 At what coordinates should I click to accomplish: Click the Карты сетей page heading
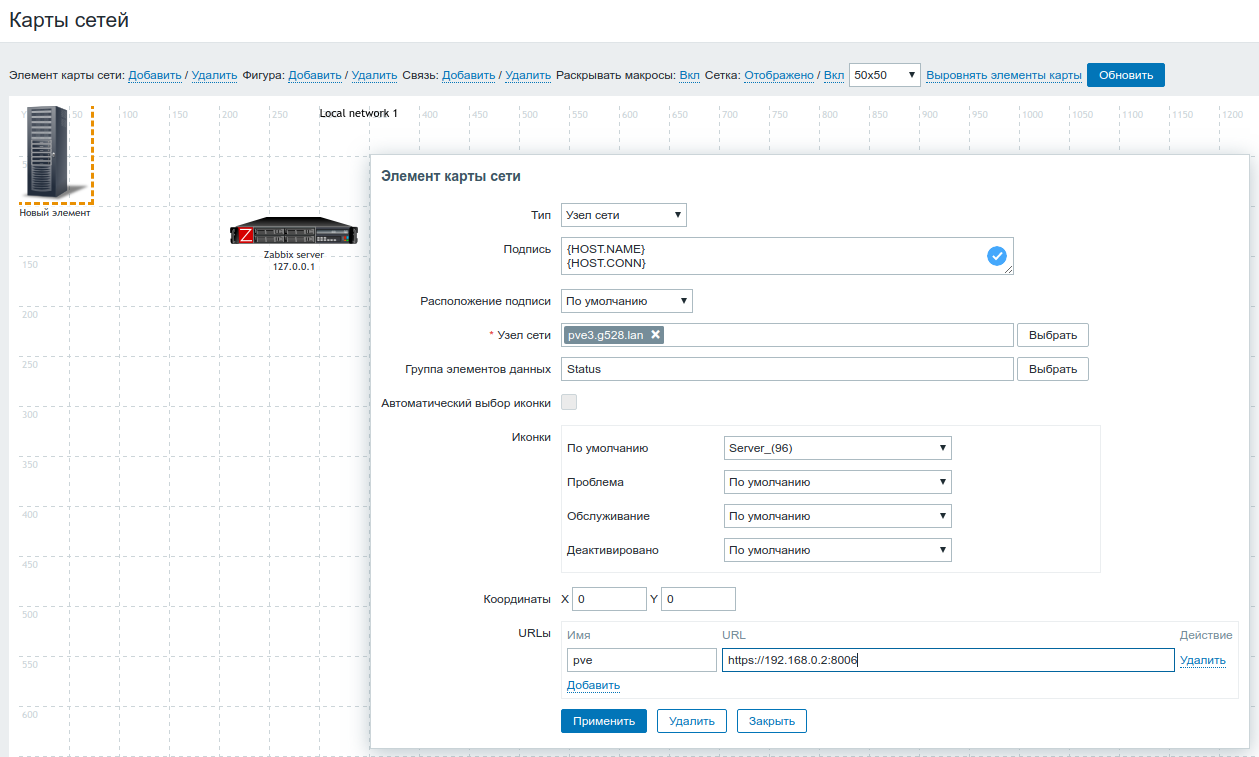(69, 20)
